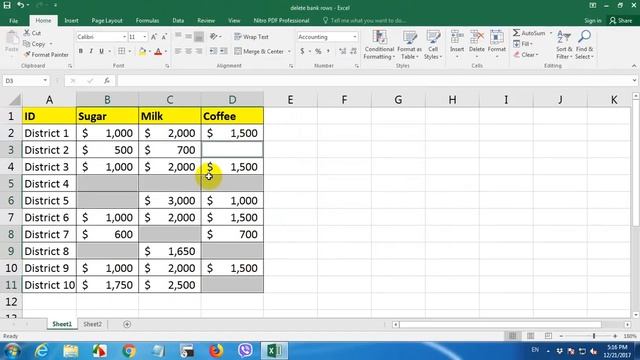The image size is (640, 360).
Task: Click the Borders icon
Action: 122,51
